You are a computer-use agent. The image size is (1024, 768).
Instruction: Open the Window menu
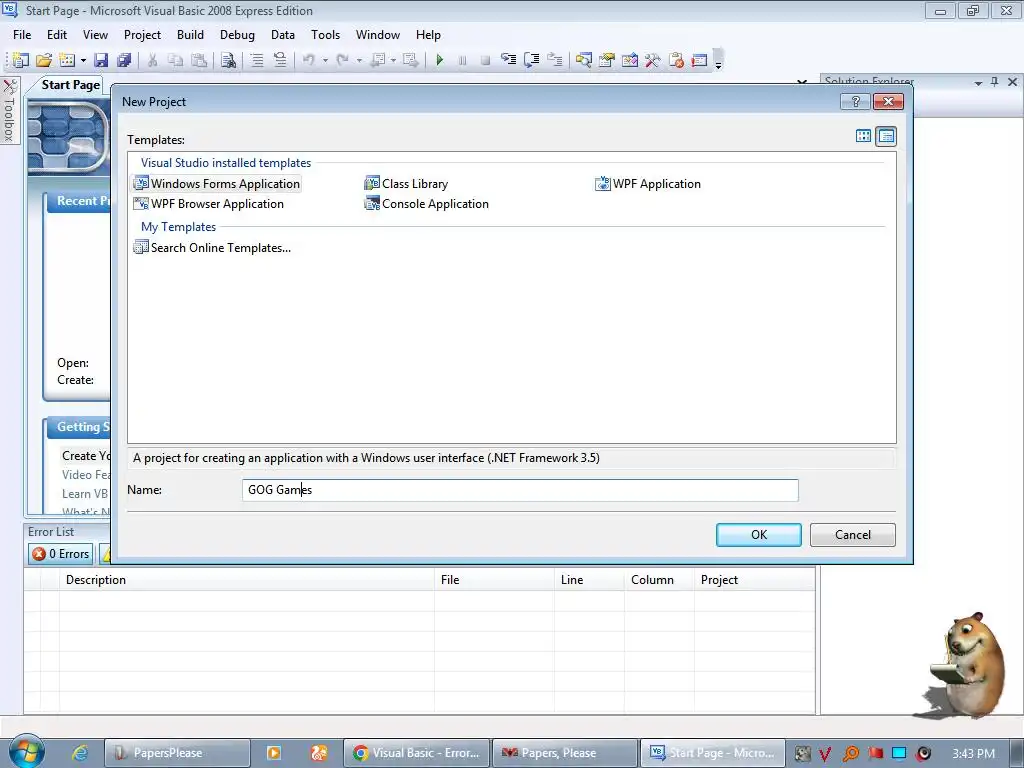pyautogui.click(x=377, y=35)
